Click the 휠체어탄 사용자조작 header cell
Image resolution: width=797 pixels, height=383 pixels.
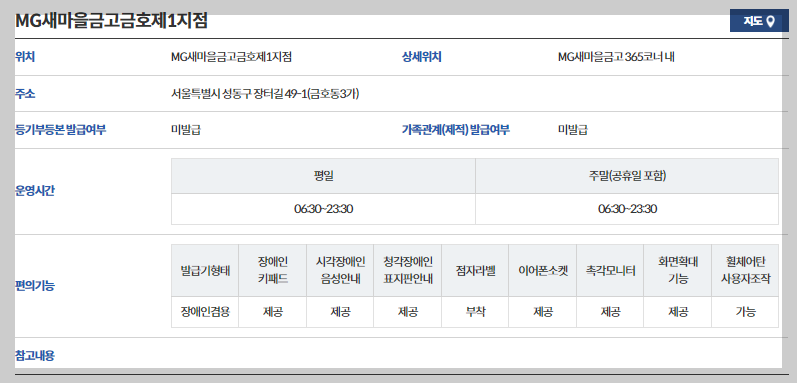click(745, 270)
